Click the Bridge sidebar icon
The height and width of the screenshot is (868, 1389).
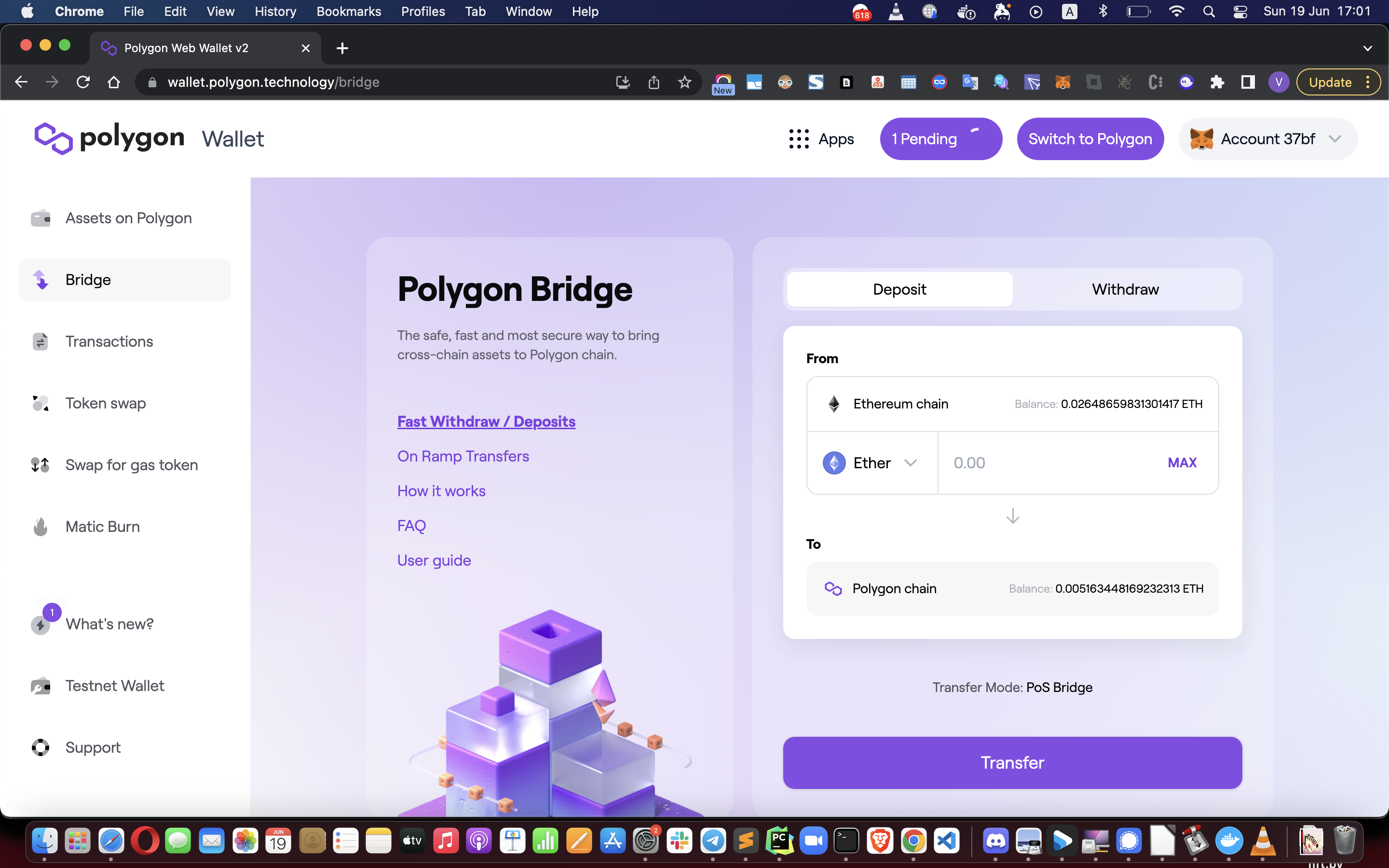coord(41,280)
